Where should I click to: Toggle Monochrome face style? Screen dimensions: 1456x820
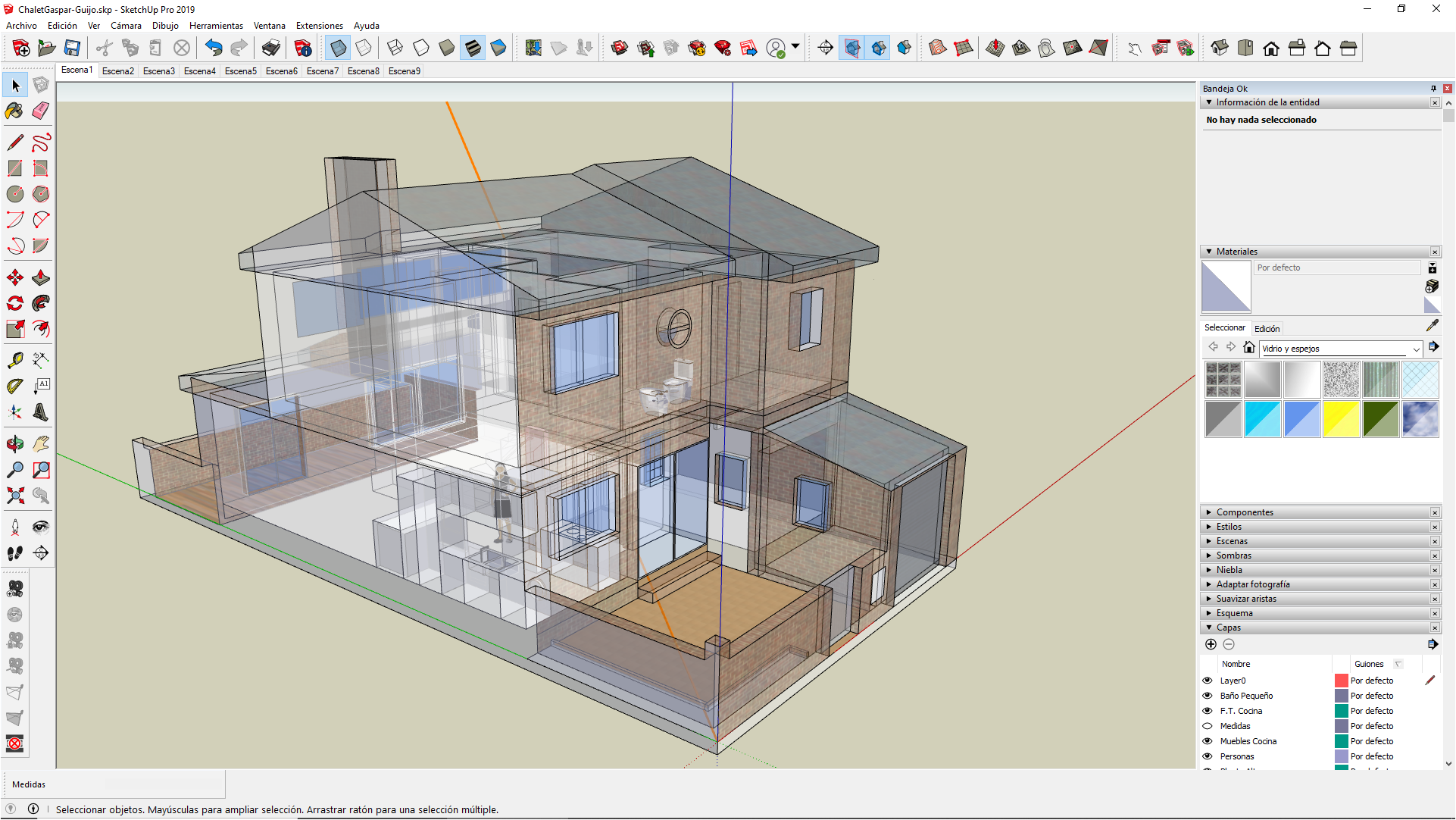point(498,49)
